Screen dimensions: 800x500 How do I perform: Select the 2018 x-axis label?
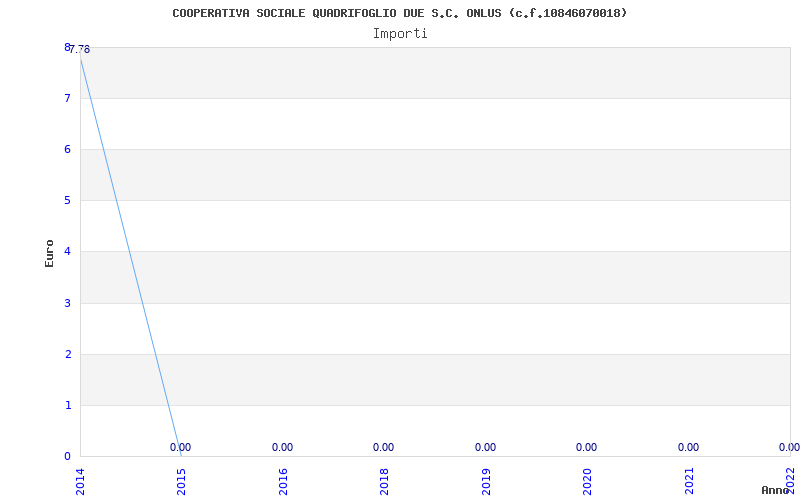[x=384, y=482]
